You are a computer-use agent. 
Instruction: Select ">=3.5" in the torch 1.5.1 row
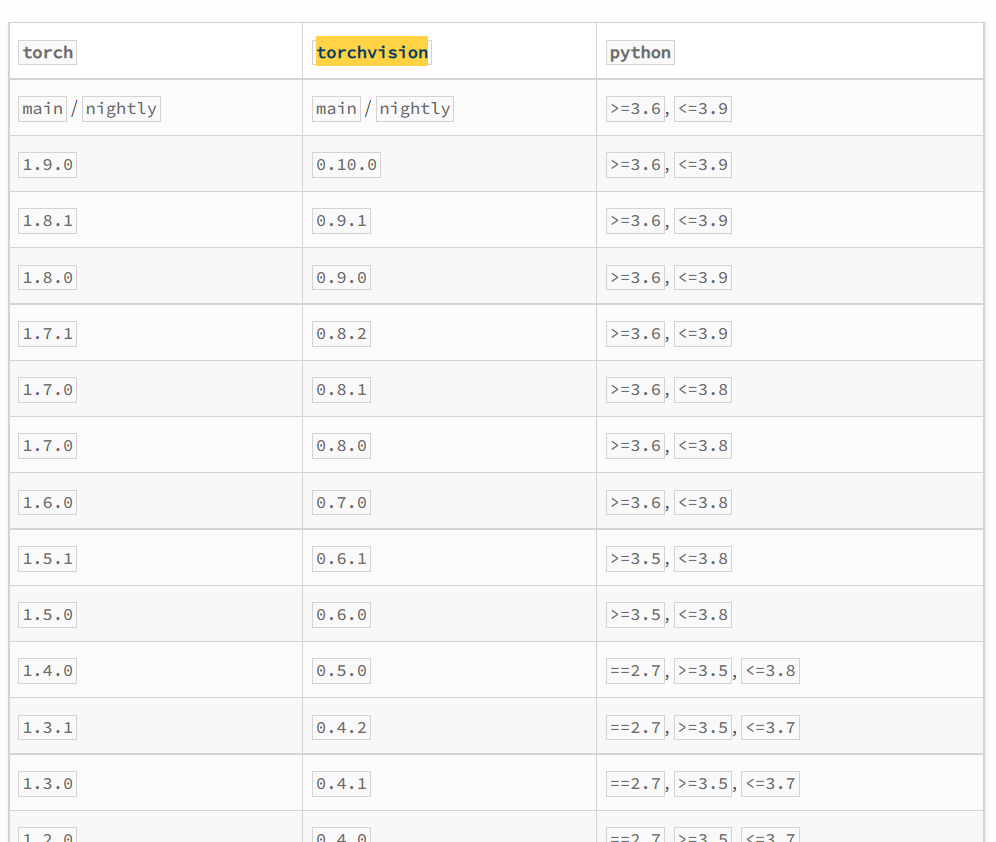tap(635, 559)
